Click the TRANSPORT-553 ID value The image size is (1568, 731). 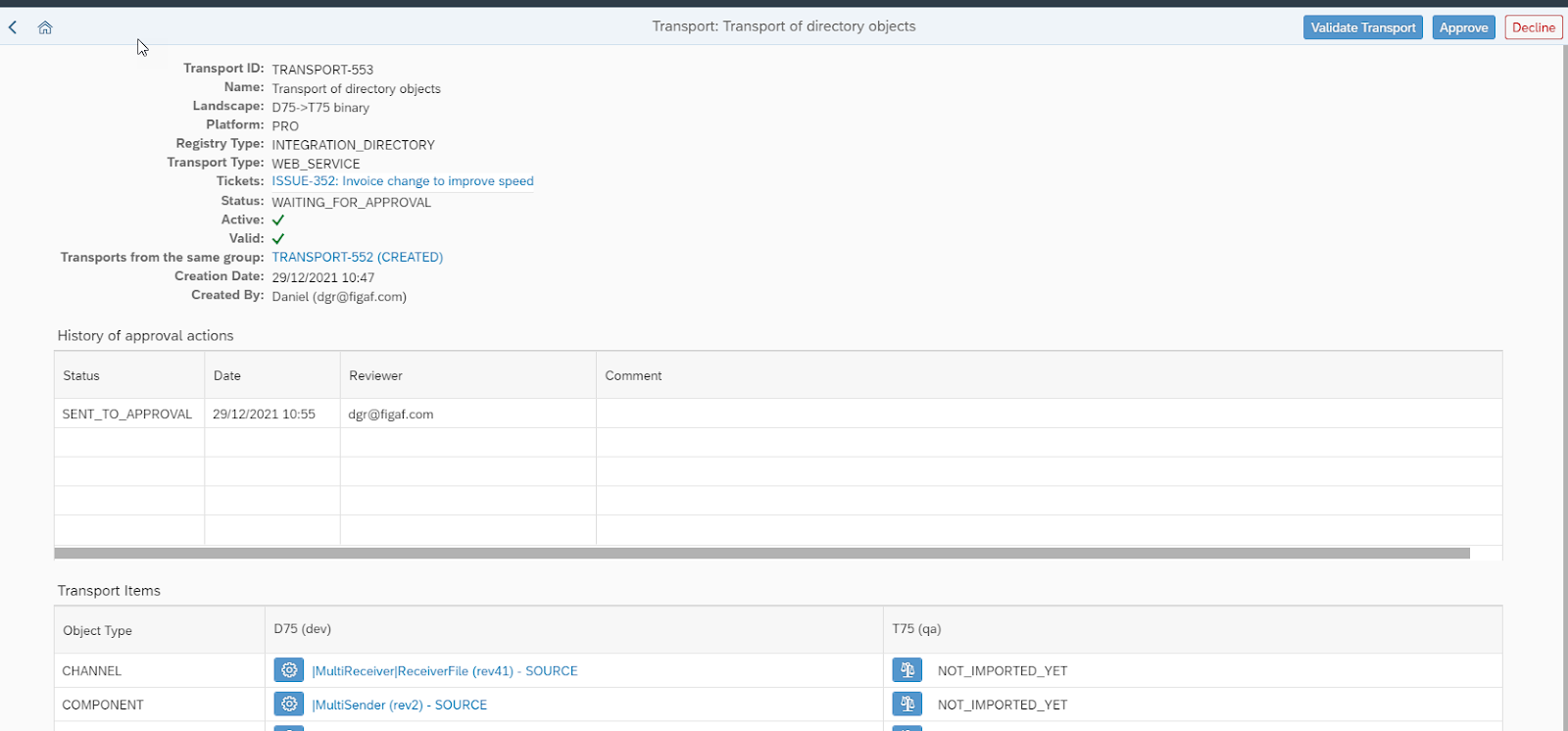pyautogui.click(x=322, y=70)
